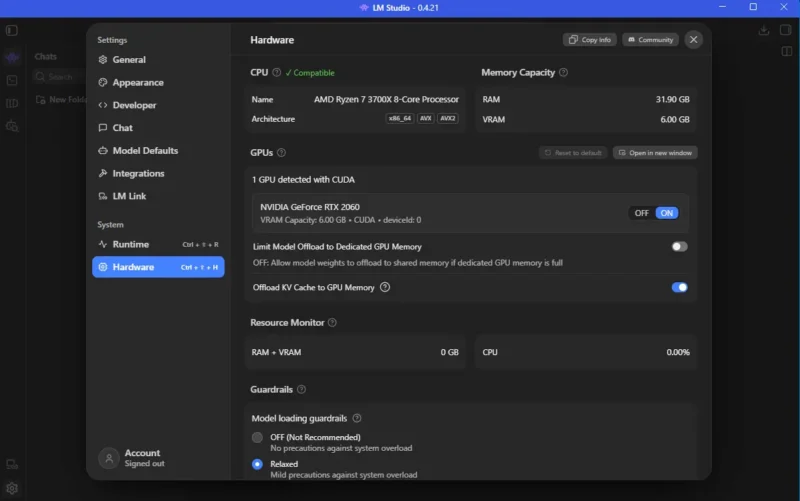Click AMD Ryzen 7 3700X processor name

pos(386,99)
